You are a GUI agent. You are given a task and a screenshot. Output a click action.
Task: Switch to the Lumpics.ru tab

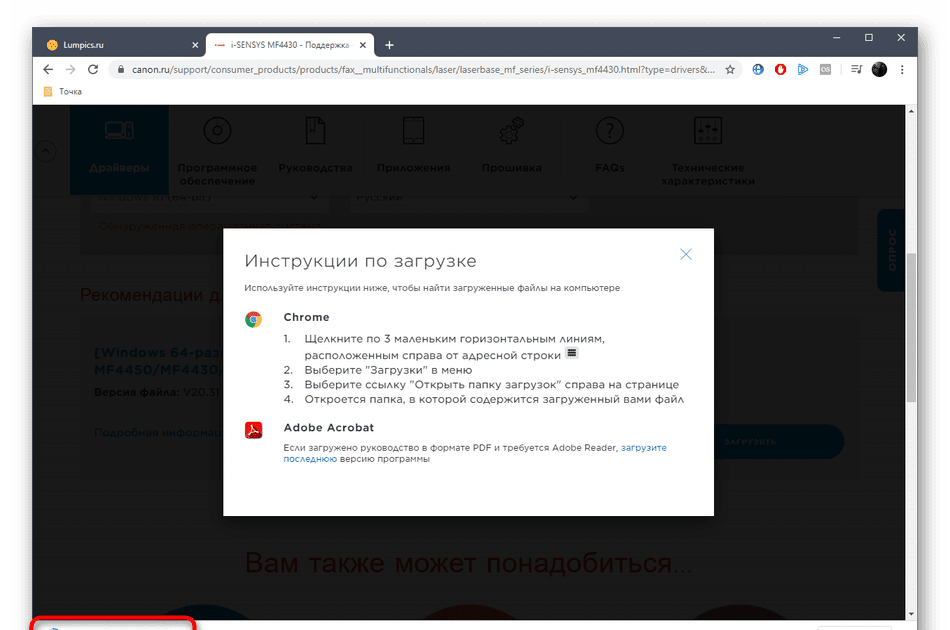119,45
